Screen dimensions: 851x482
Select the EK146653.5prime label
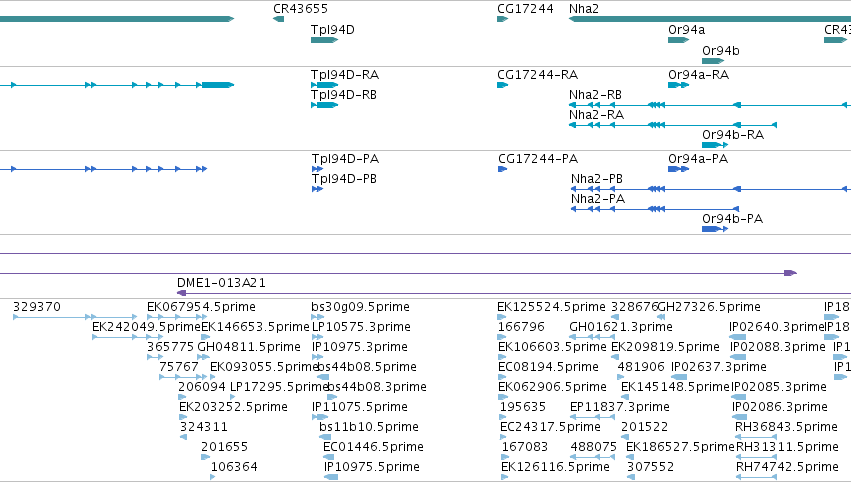(x=255, y=327)
